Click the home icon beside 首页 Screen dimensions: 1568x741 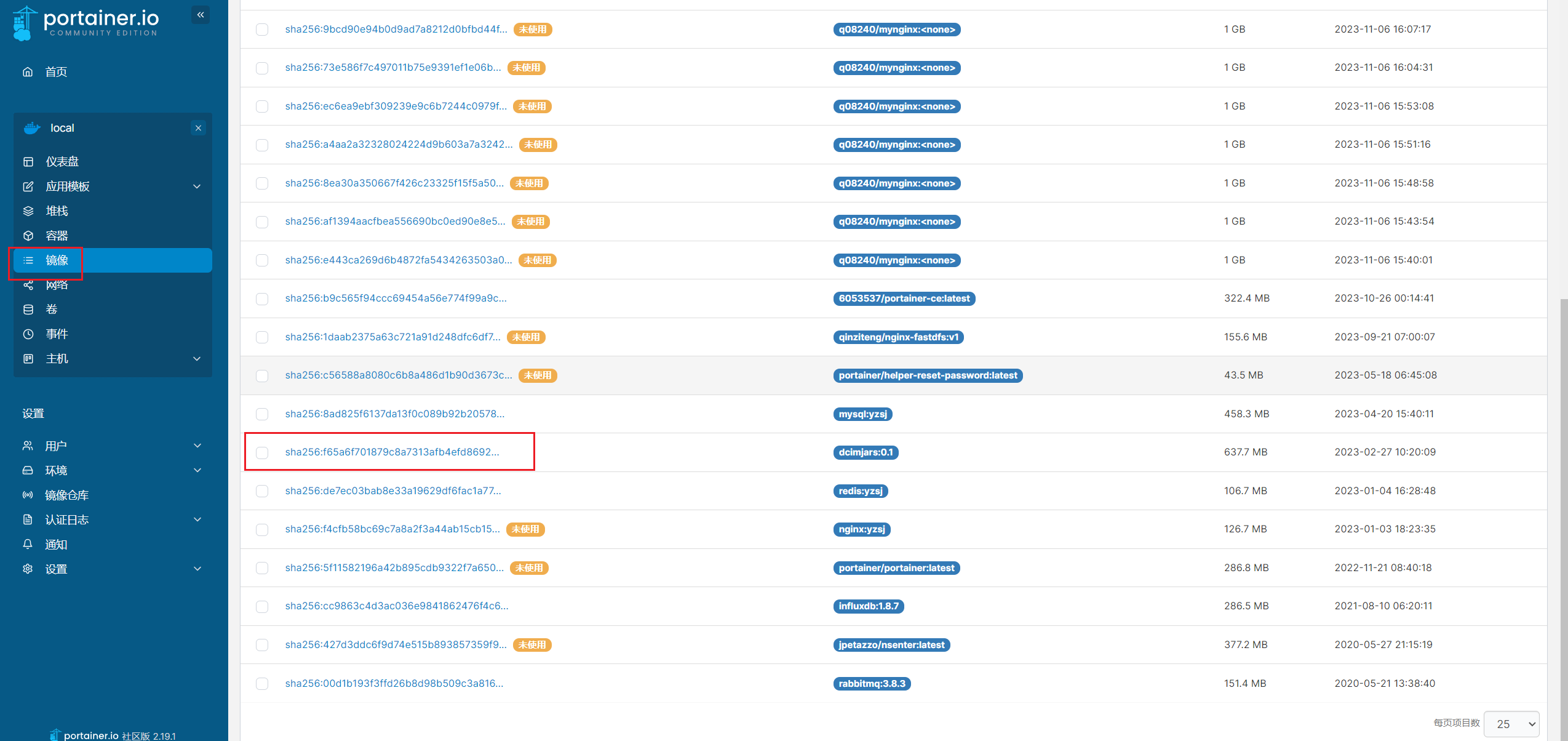28,72
